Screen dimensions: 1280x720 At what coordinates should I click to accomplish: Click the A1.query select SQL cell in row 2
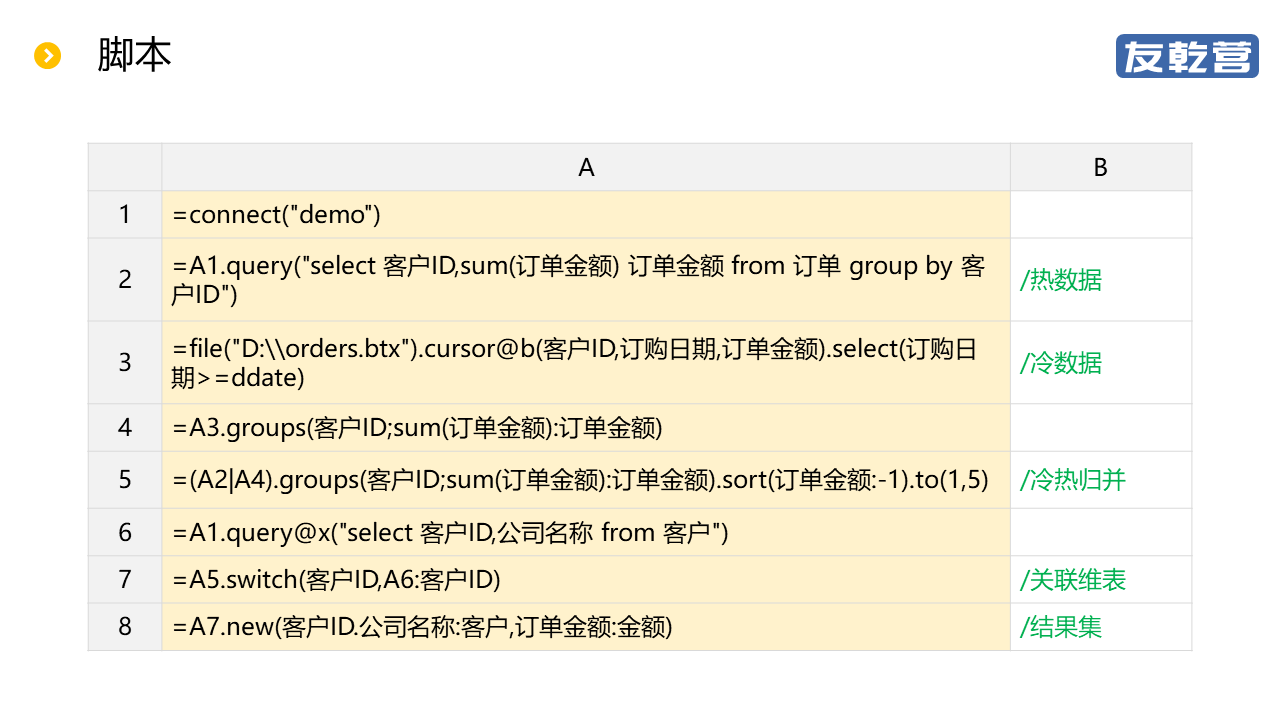[x=586, y=280]
